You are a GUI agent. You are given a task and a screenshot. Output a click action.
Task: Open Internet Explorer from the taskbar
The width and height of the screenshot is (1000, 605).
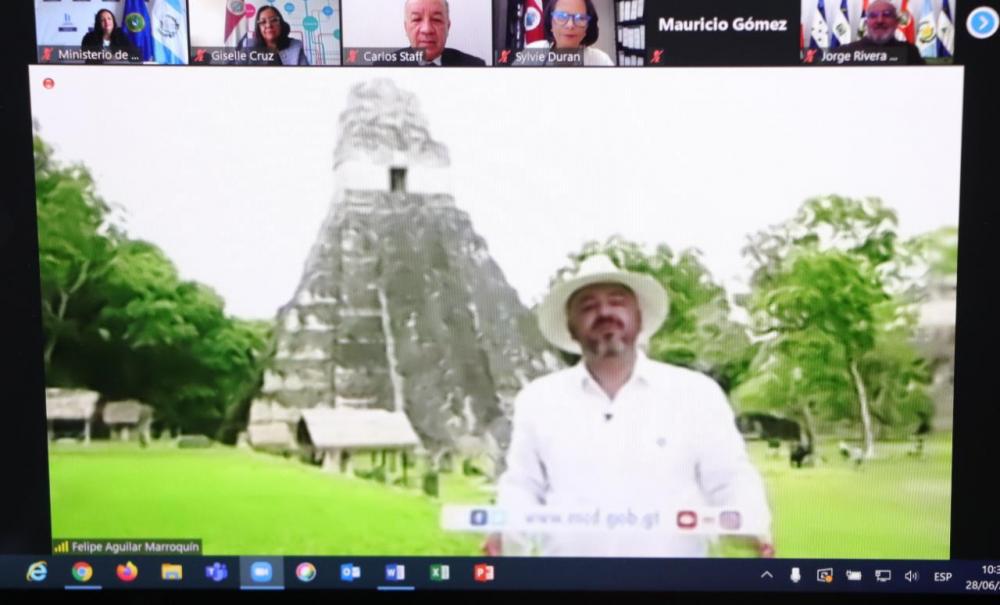point(37,572)
